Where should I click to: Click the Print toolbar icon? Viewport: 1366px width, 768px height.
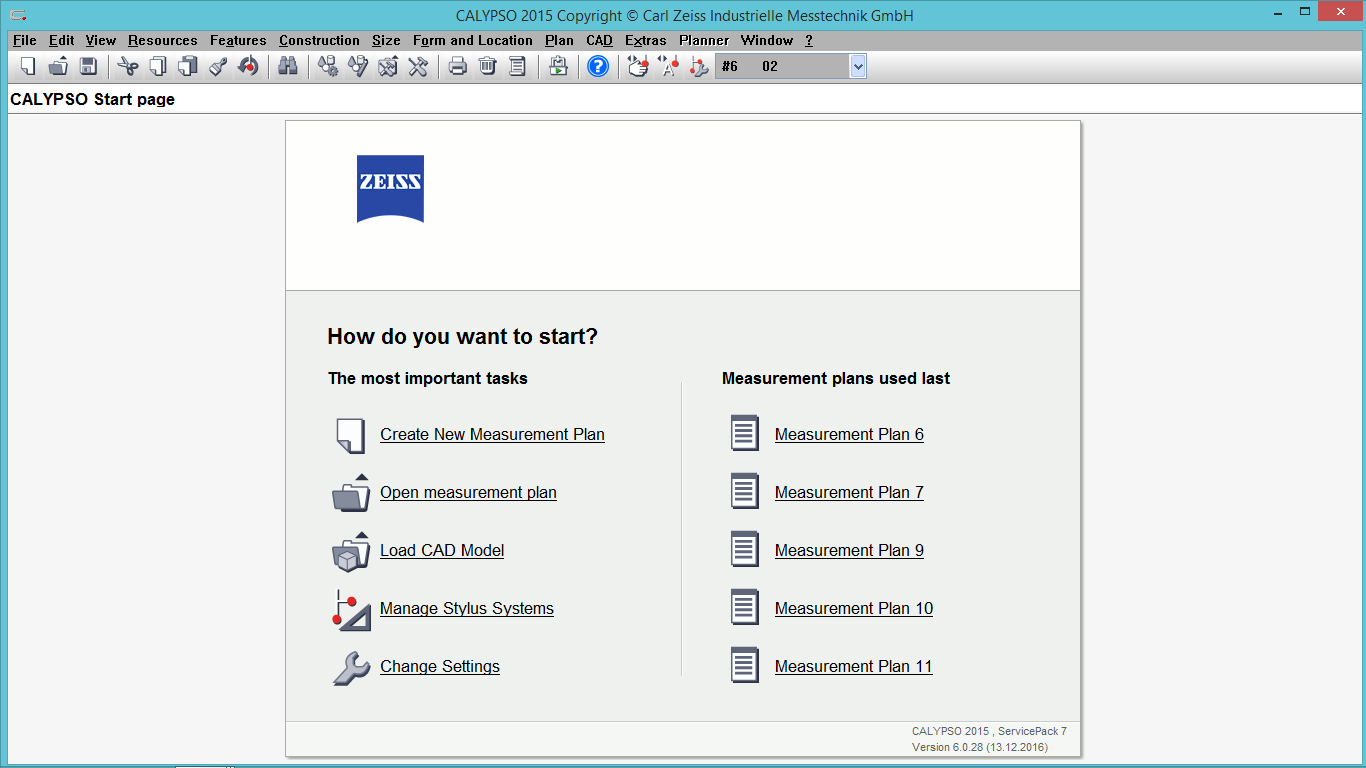[x=458, y=66]
